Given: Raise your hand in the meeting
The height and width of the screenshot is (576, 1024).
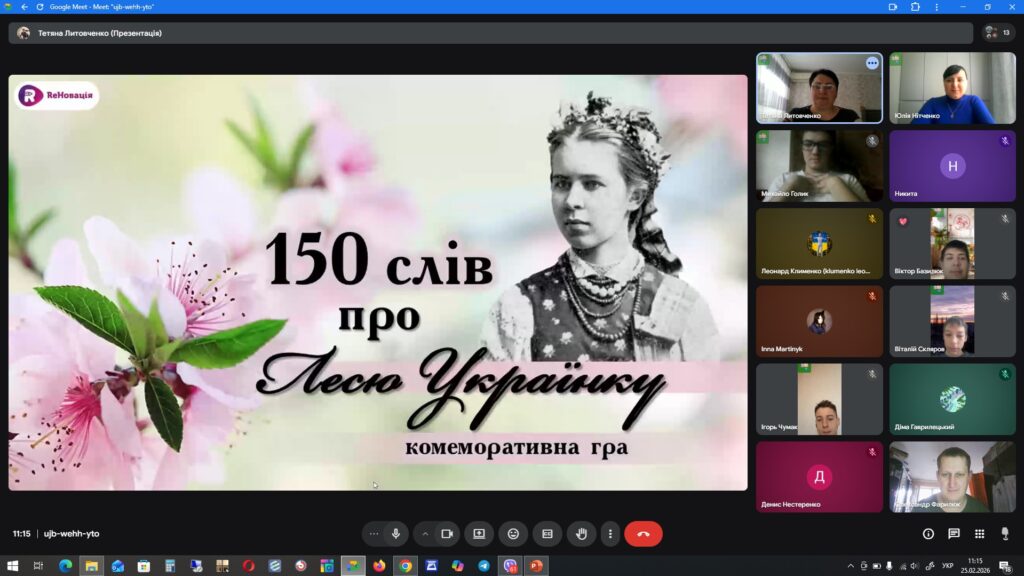Looking at the screenshot, I should tap(581, 534).
